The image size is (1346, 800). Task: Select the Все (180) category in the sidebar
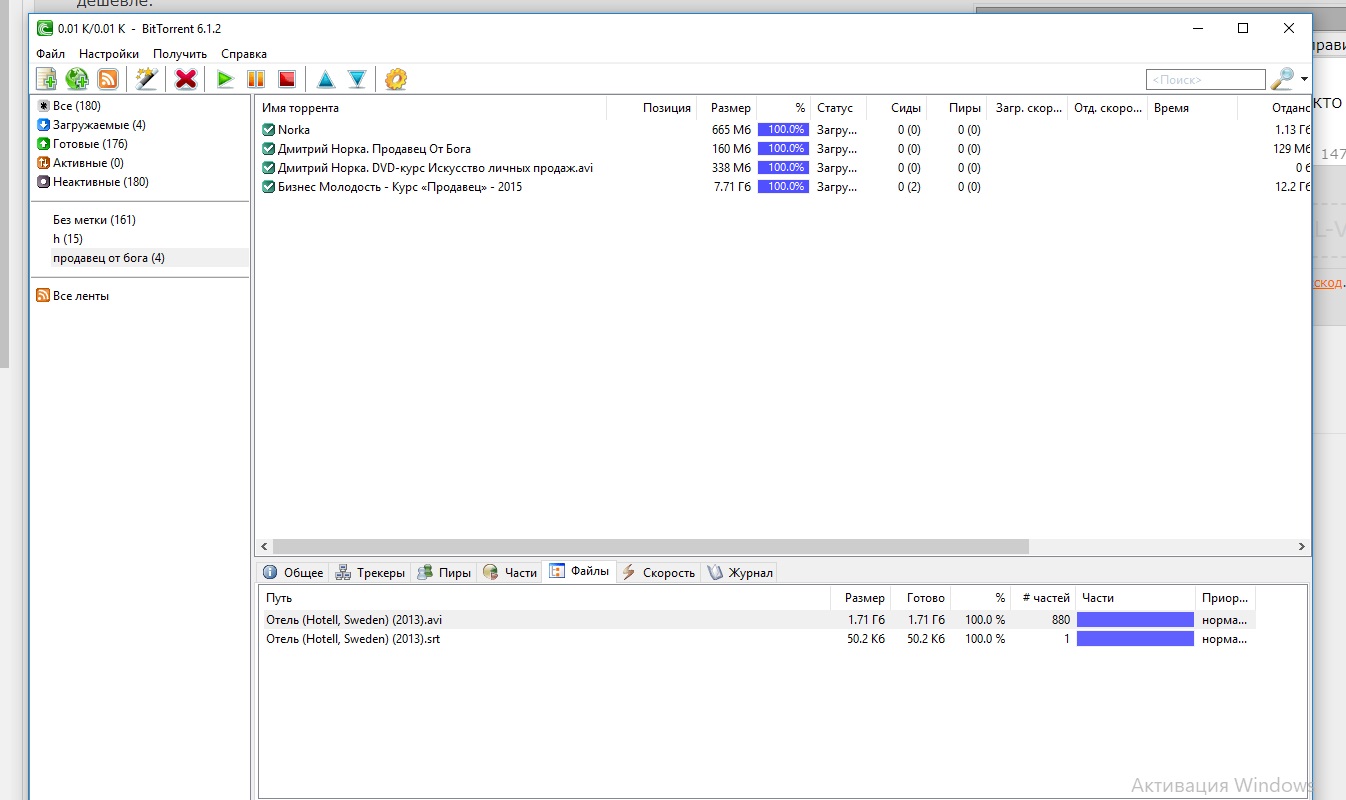(76, 106)
